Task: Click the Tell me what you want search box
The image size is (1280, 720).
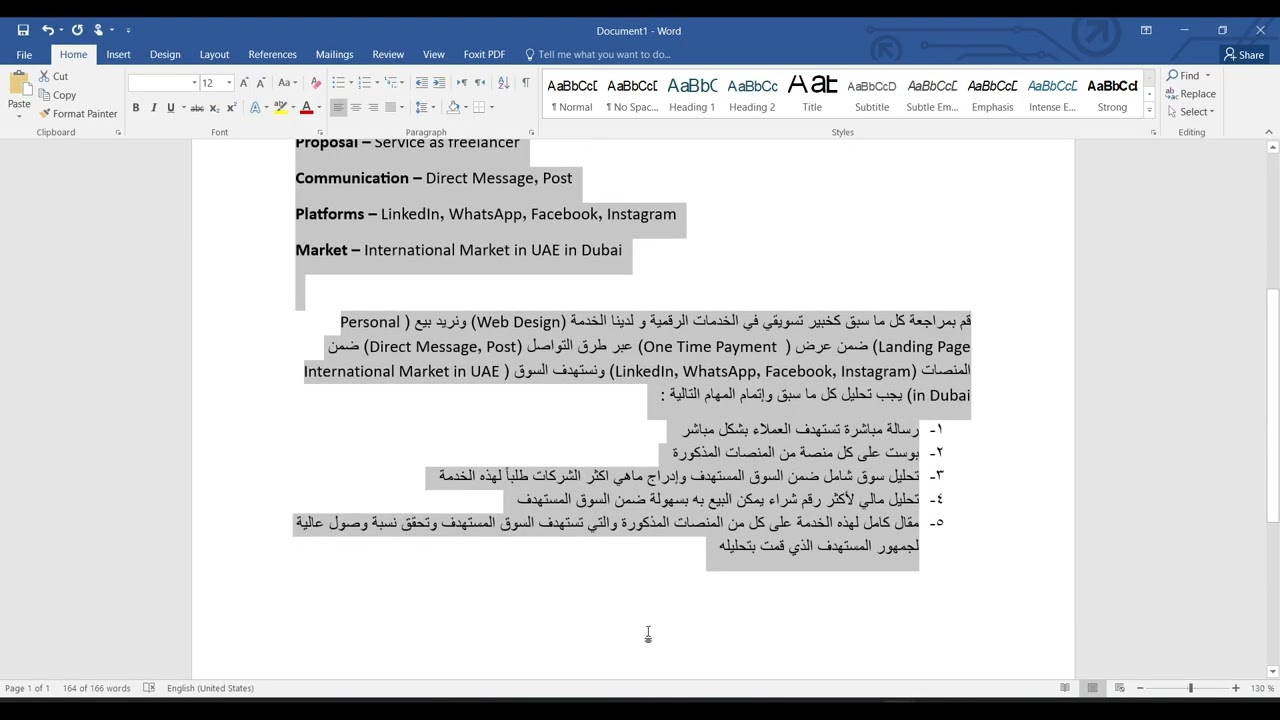Action: 605,54
